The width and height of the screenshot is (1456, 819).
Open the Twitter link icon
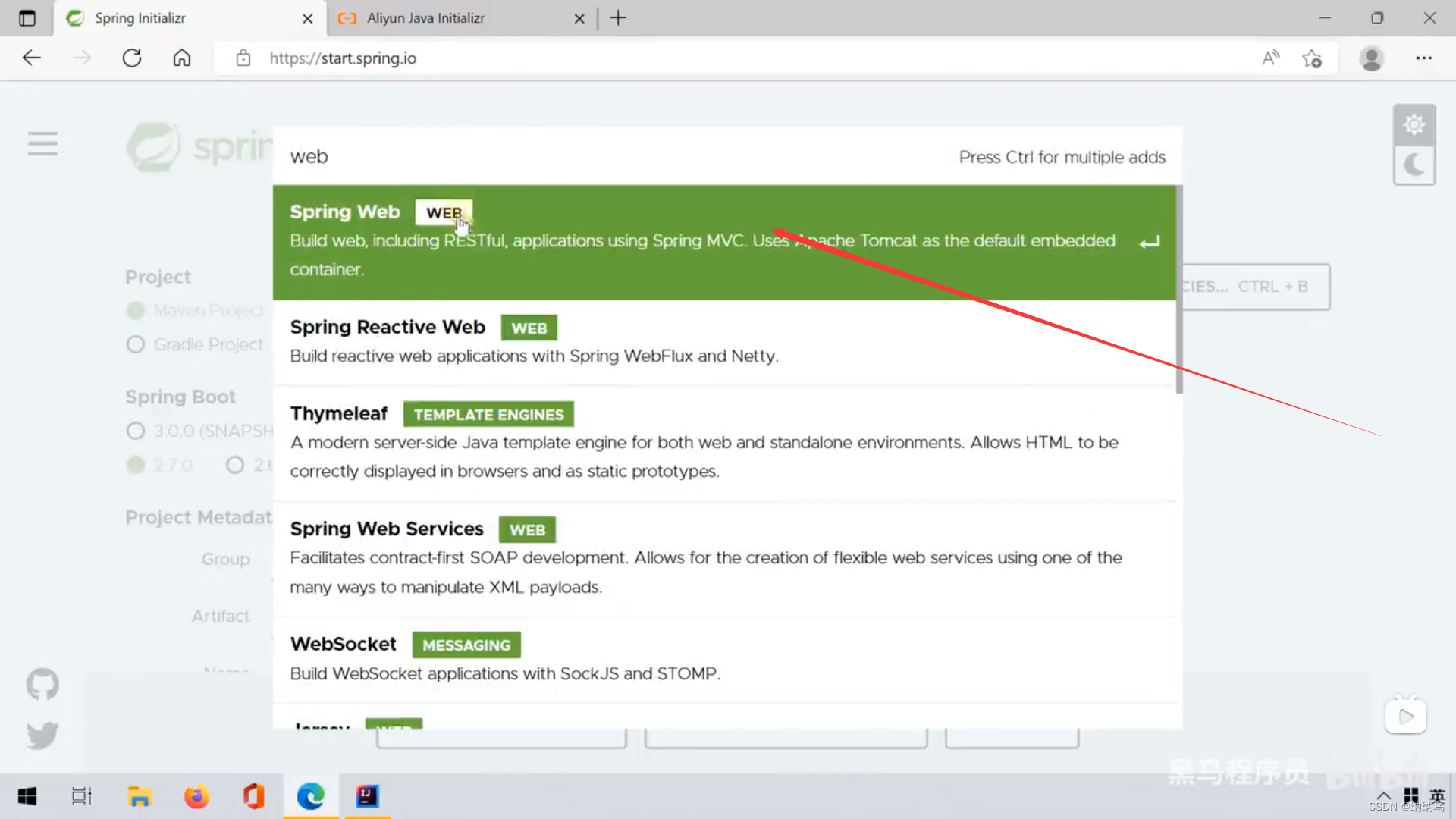42,735
